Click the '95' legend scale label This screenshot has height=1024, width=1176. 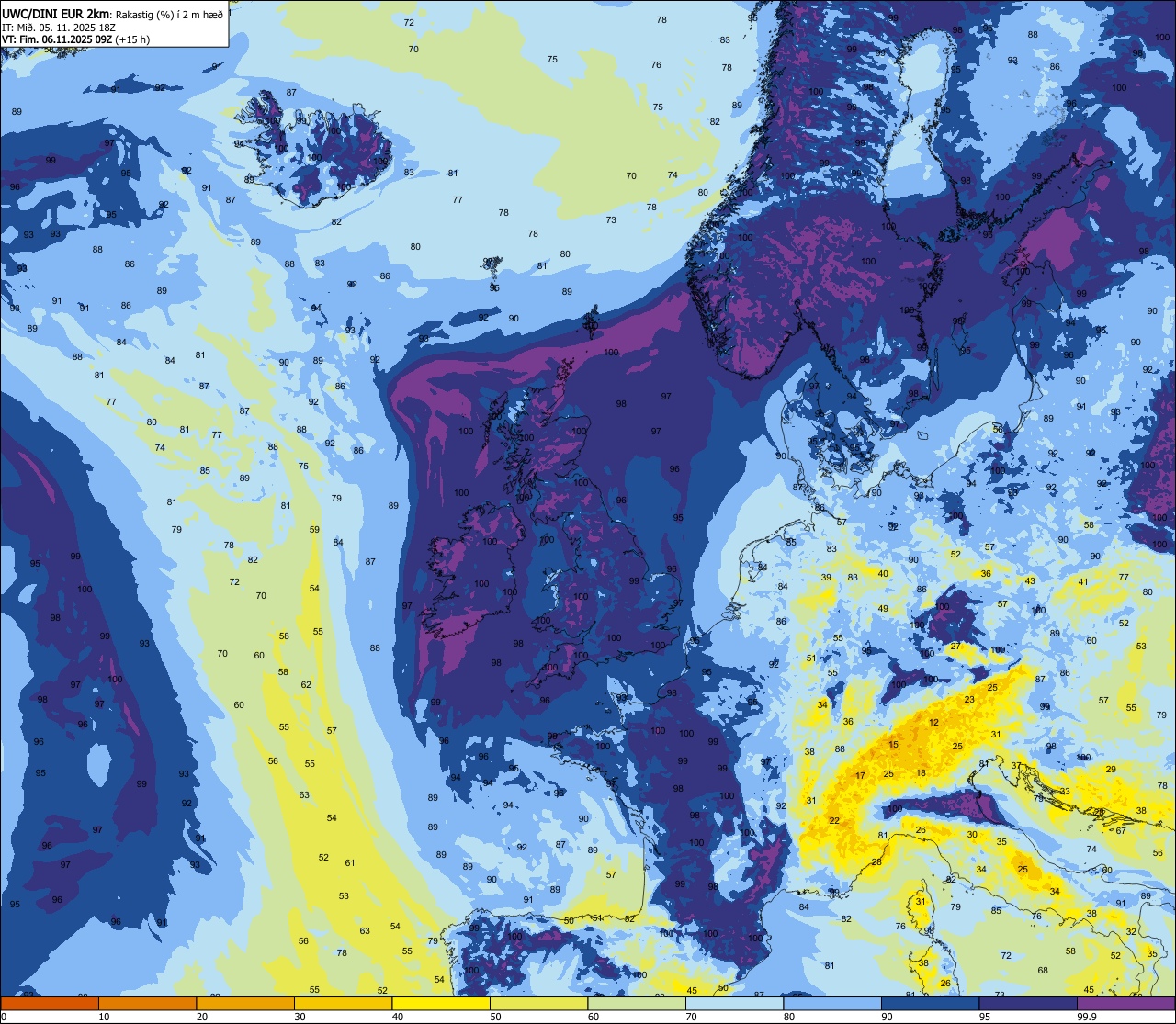985,1017
